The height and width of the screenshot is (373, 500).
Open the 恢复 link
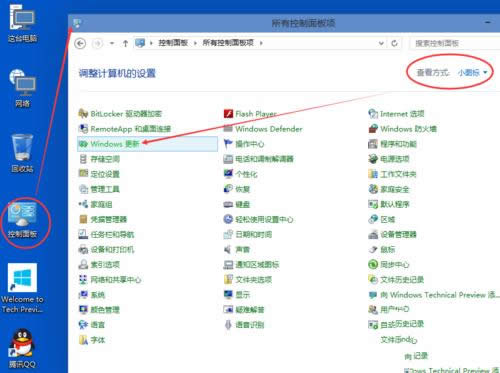pyautogui.click(x=243, y=189)
